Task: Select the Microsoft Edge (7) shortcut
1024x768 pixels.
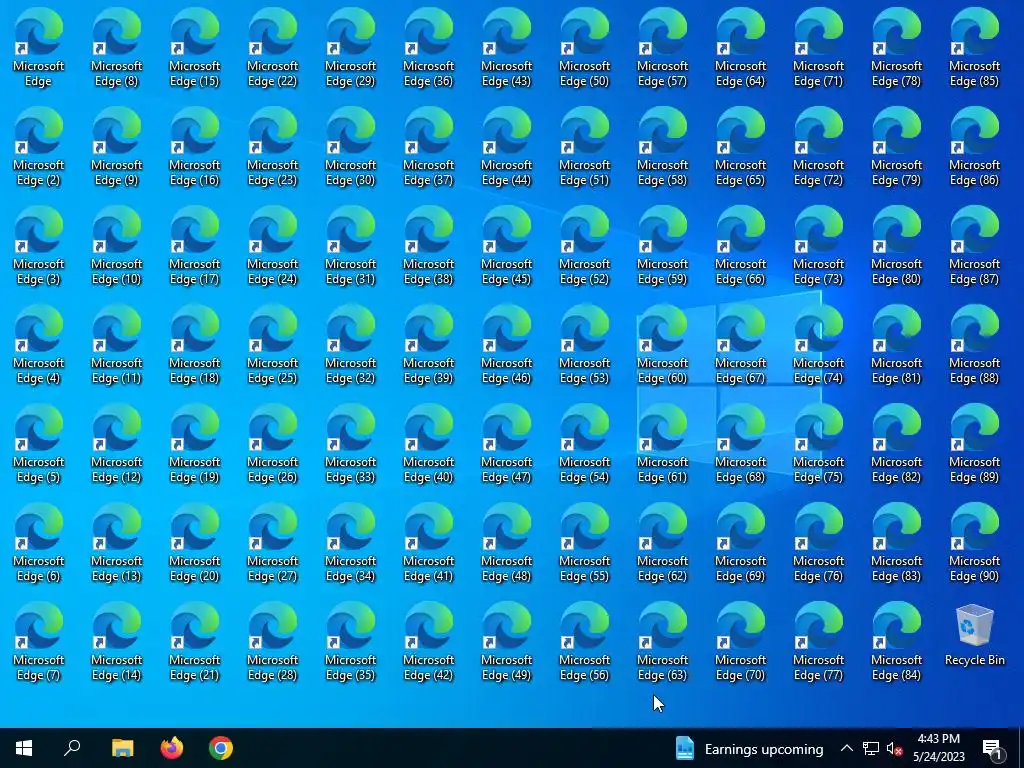Action: pos(39,643)
